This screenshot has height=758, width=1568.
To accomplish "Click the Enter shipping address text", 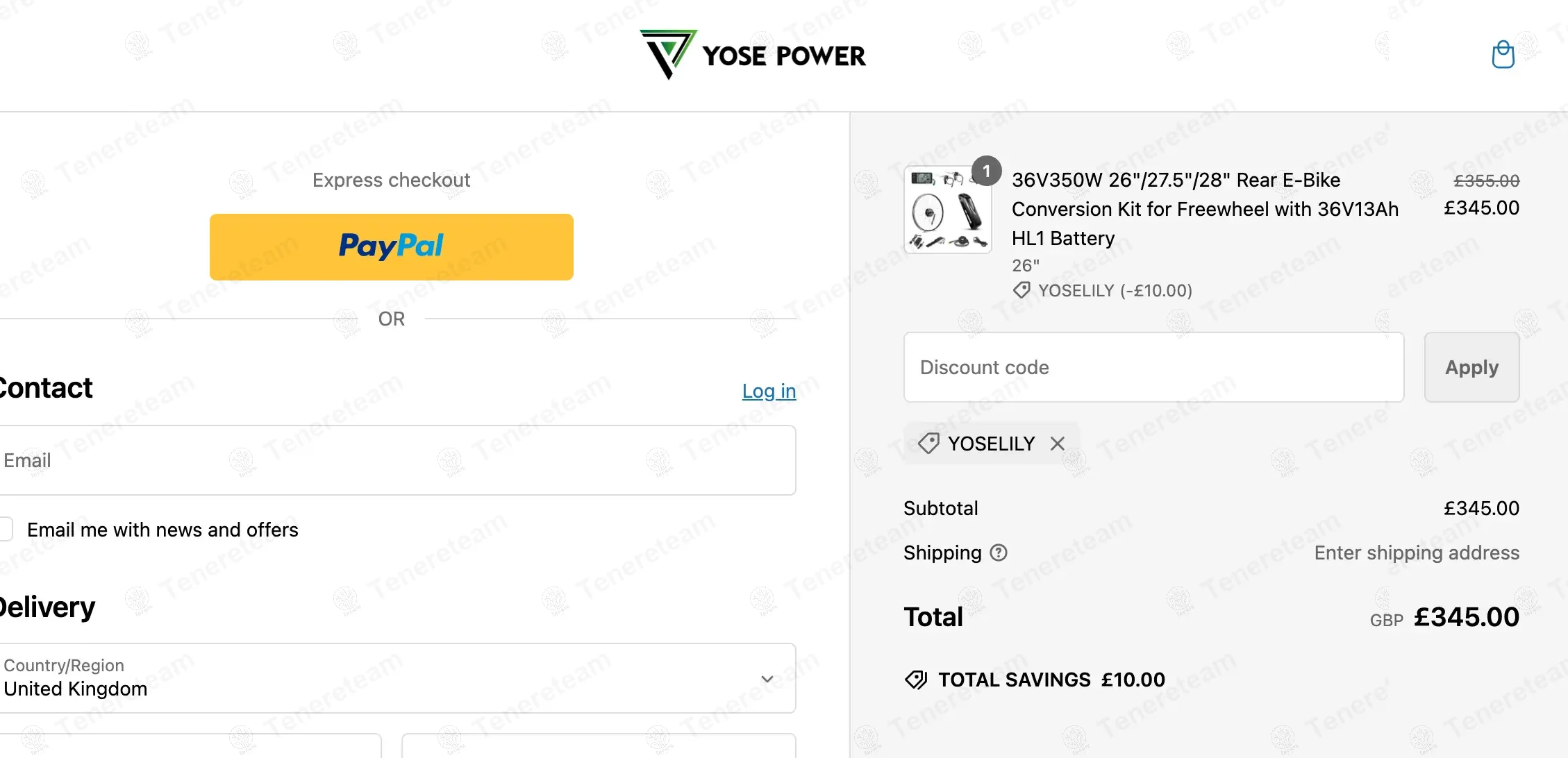I will [1417, 553].
